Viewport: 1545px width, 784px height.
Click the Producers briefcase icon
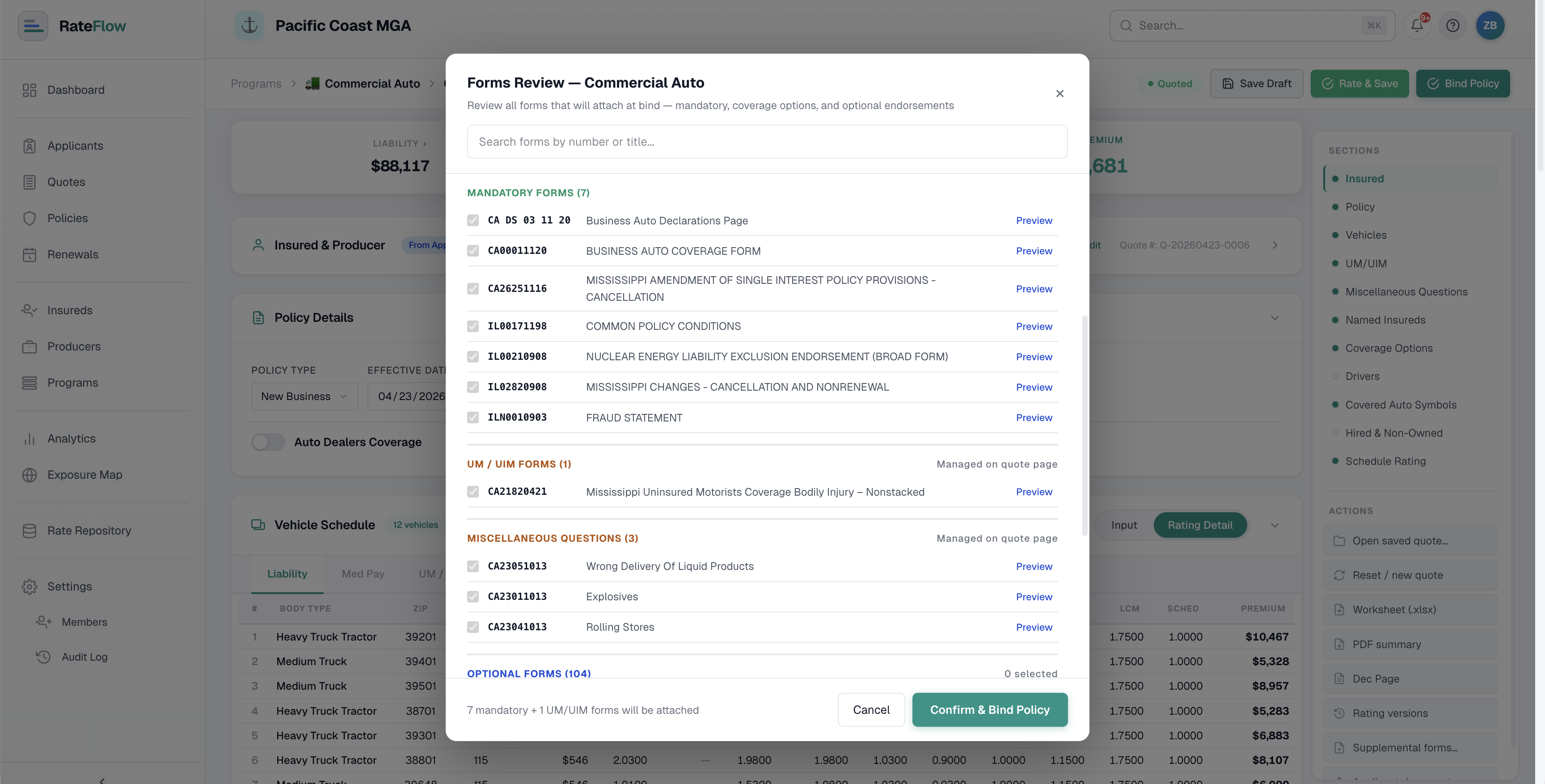point(30,347)
